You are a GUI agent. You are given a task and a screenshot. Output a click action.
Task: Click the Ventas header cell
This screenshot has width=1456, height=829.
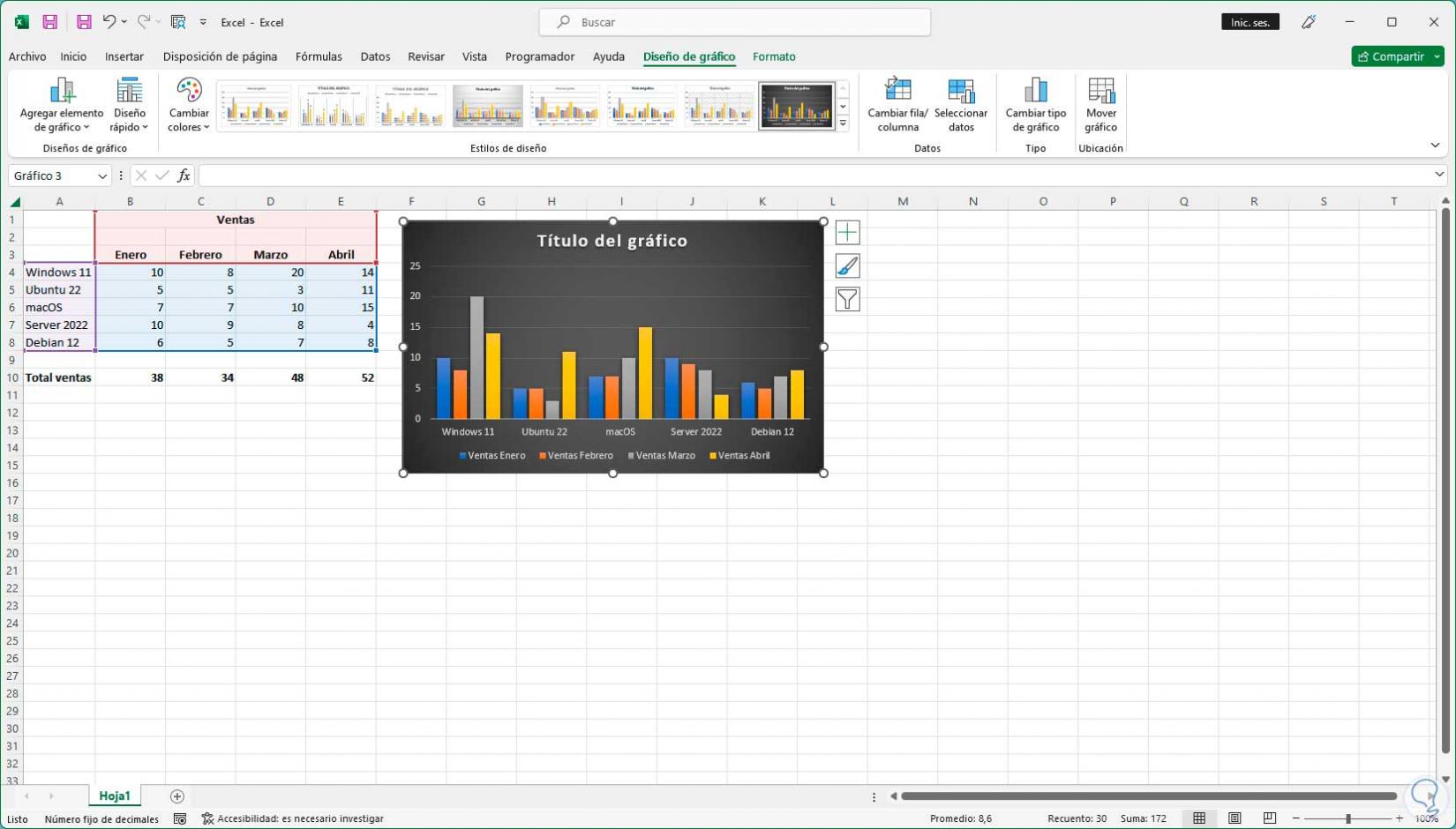(x=236, y=220)
